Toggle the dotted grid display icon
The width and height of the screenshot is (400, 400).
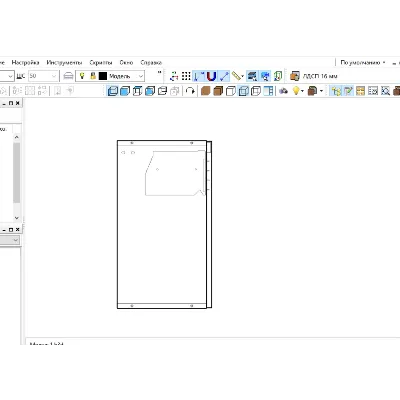tap(186, 76)
